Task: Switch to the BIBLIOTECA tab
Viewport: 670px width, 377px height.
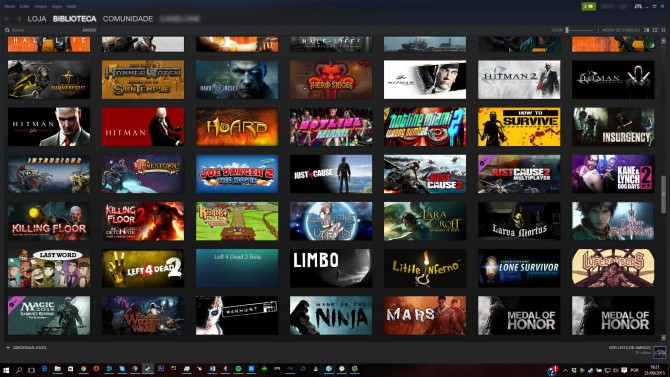Action: click(74, 19)
